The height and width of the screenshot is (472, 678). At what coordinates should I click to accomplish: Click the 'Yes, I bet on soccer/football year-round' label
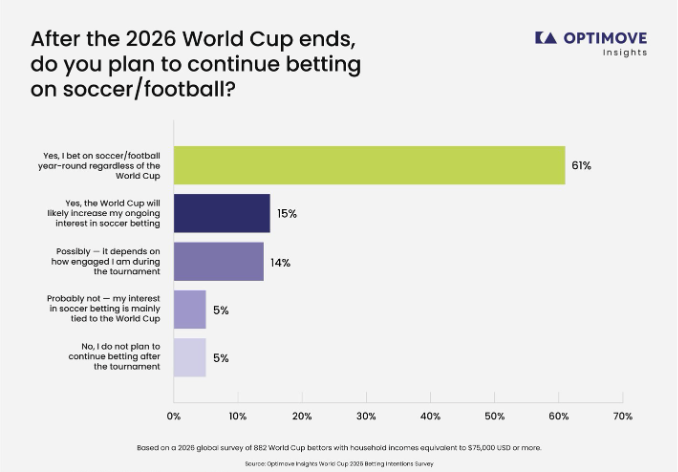(x=99, y=166)
